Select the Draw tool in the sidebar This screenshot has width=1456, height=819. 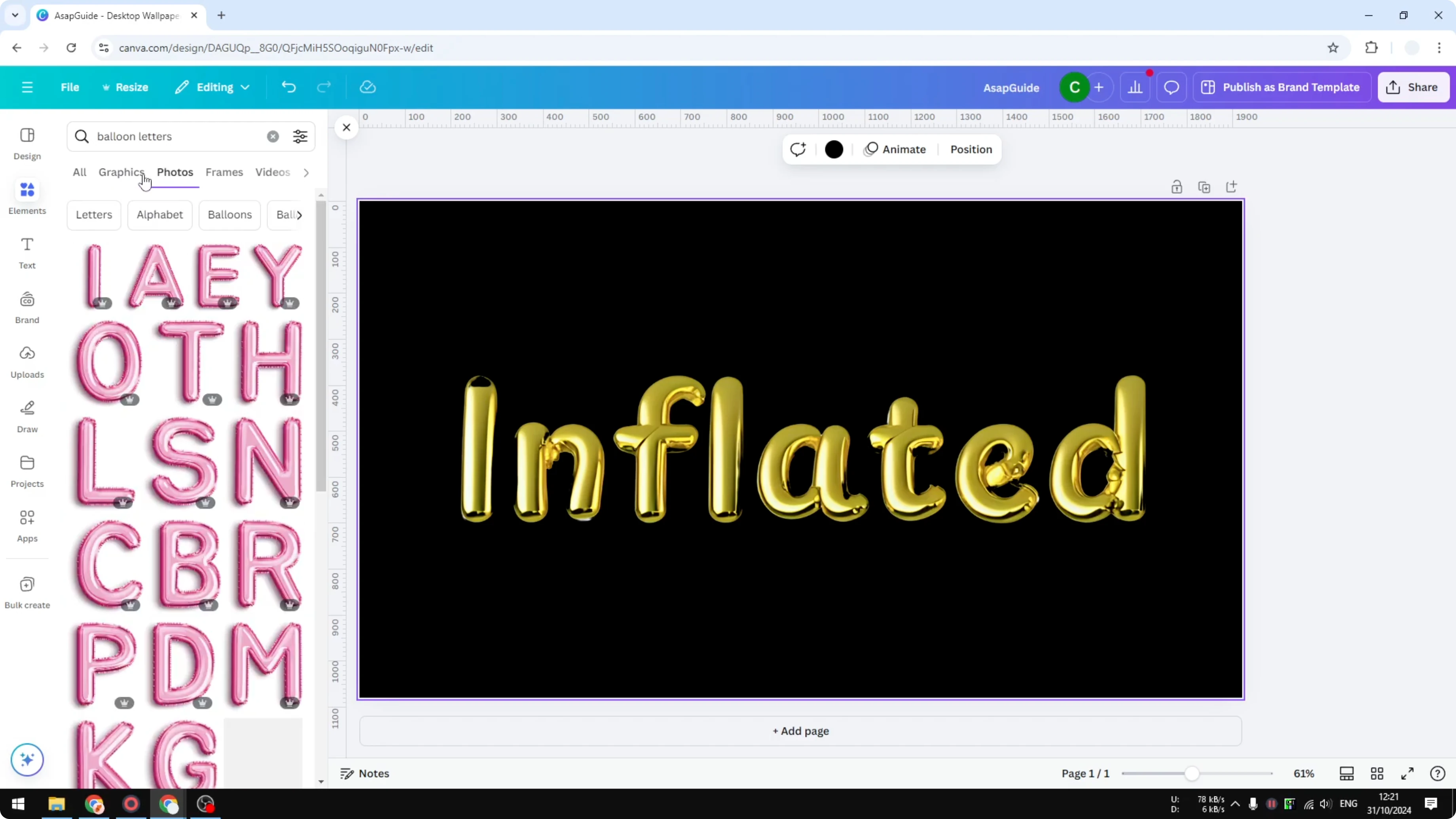click(x=27, y=415)
